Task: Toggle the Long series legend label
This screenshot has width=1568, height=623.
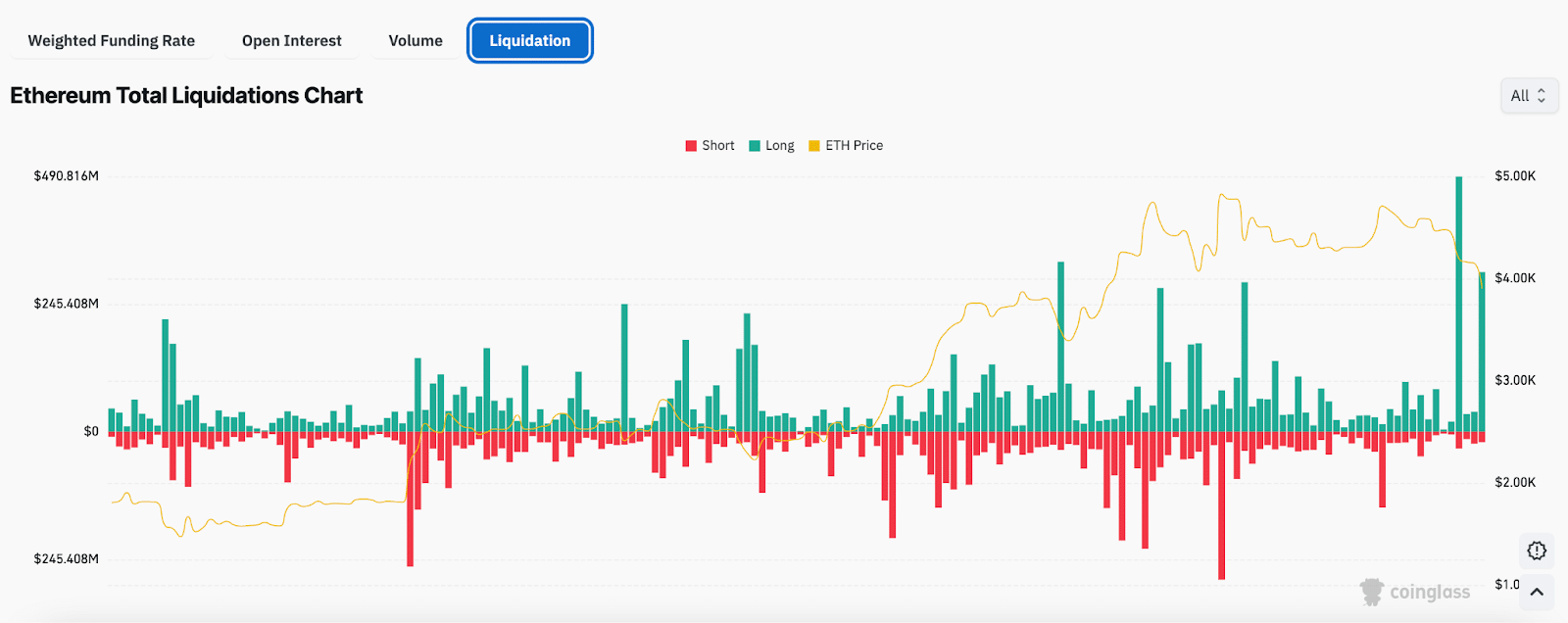Action: (x=779, y=146)
